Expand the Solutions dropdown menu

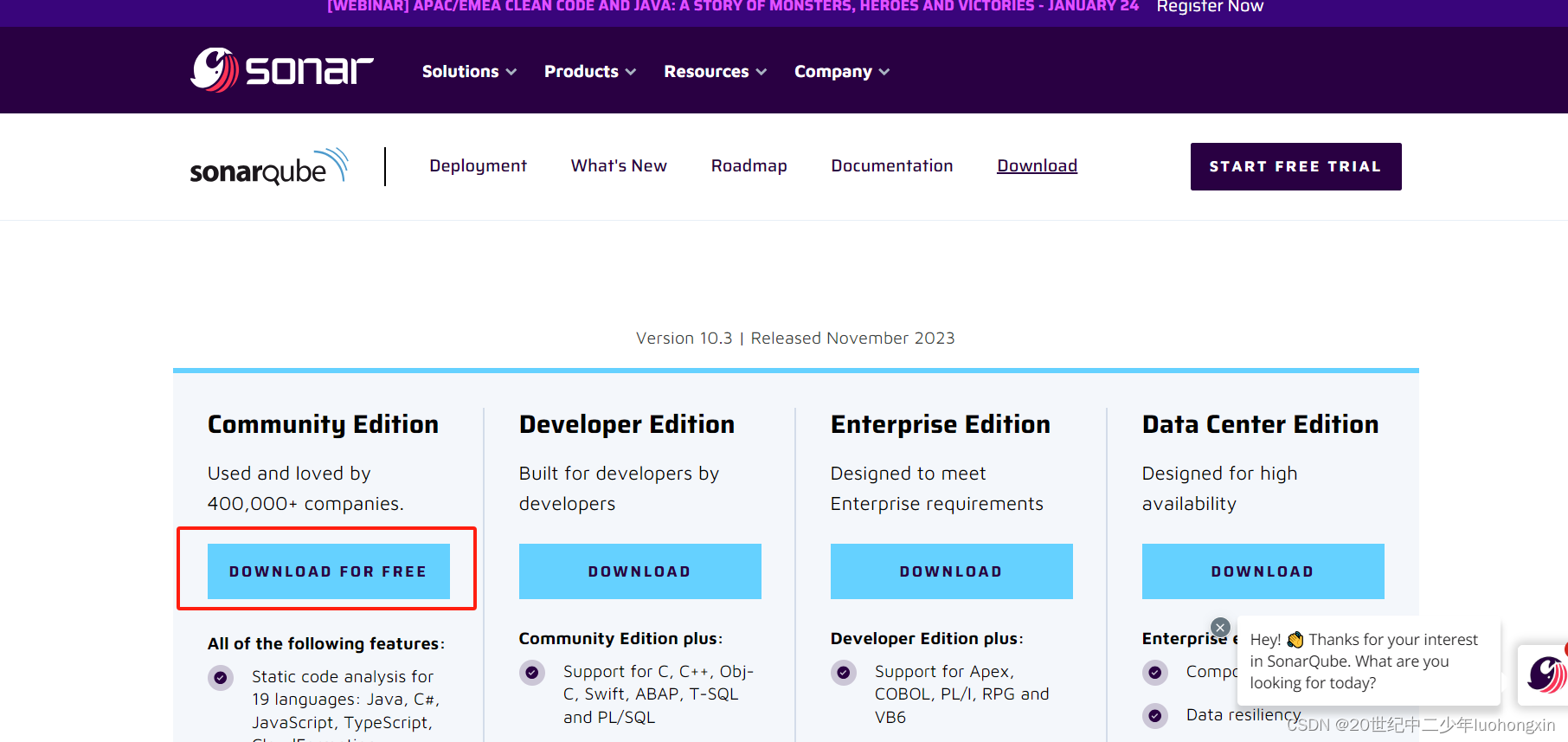click(x=469, y=72)
